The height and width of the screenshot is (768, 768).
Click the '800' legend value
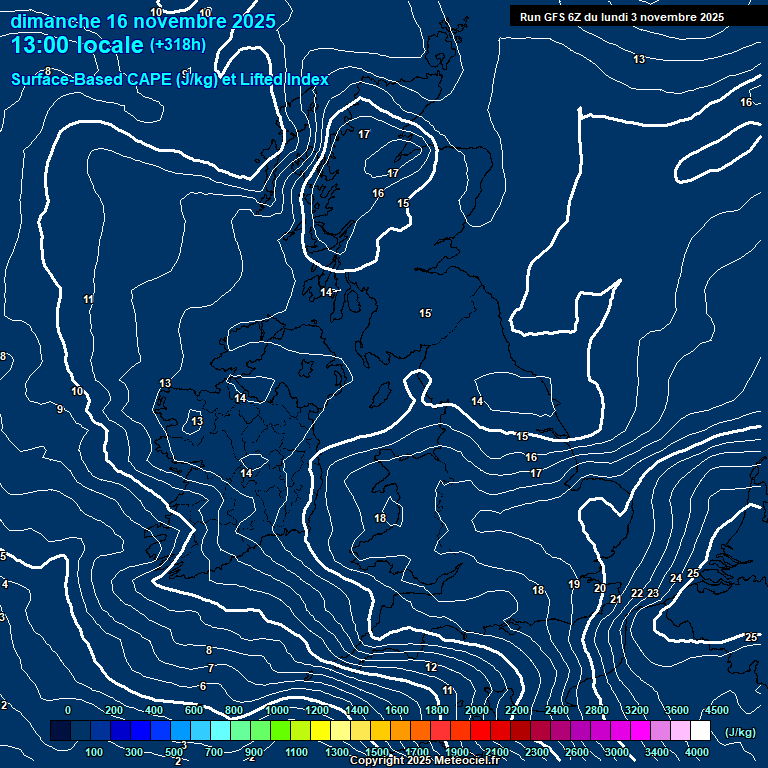(234, 710)
